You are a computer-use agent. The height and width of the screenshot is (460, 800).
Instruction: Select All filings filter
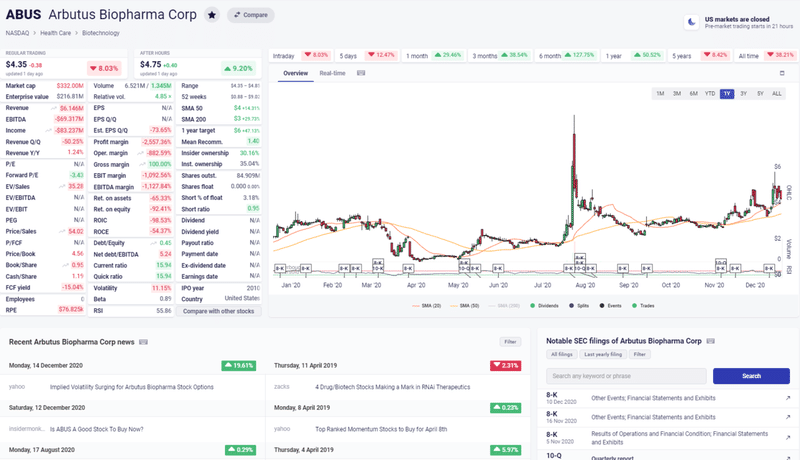[x=561, y=354]
